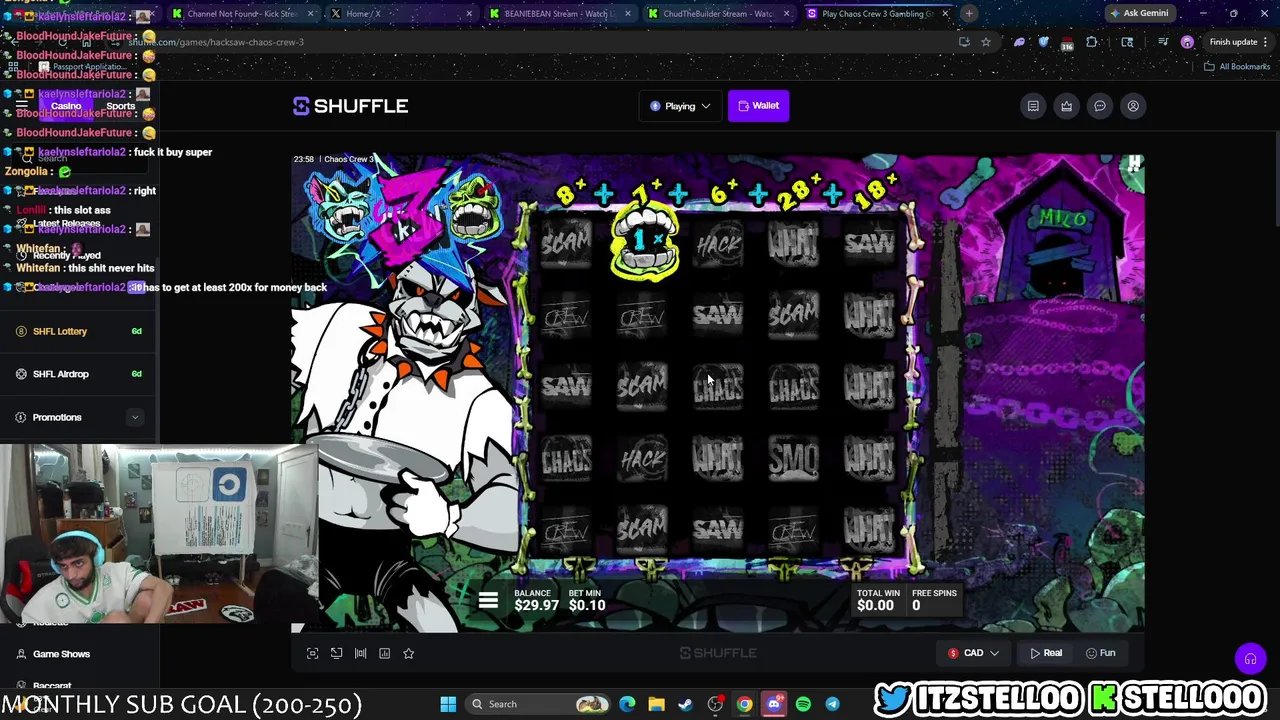This screenshot has height=720, width=1280.
Task: Open the CAD currency dropdown
Action: [973, 653]
